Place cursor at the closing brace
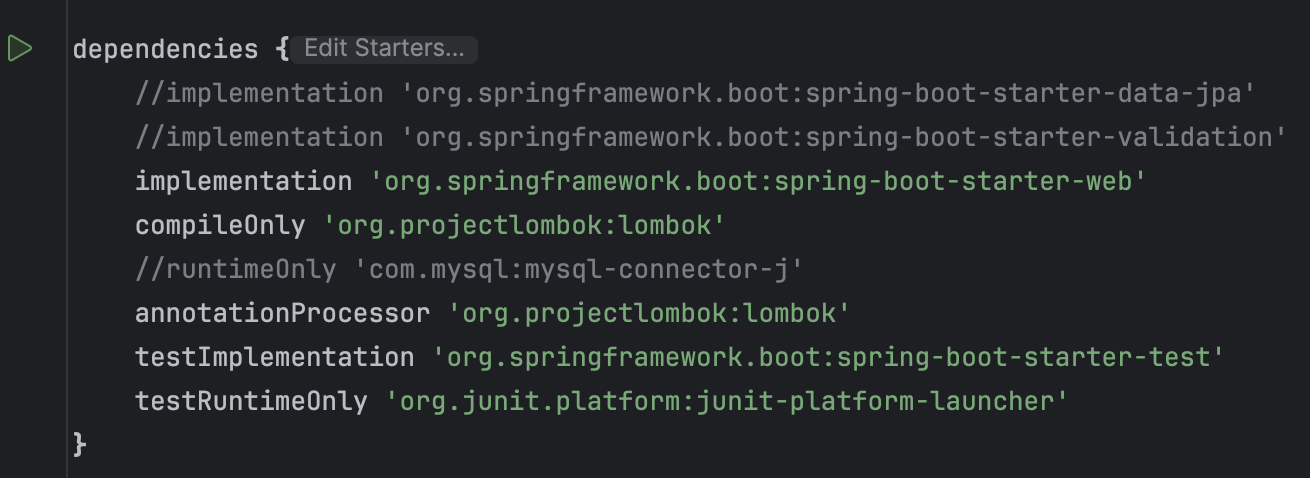The height and width of the screenshot is (478, 1310). click(x=80, y=444)
